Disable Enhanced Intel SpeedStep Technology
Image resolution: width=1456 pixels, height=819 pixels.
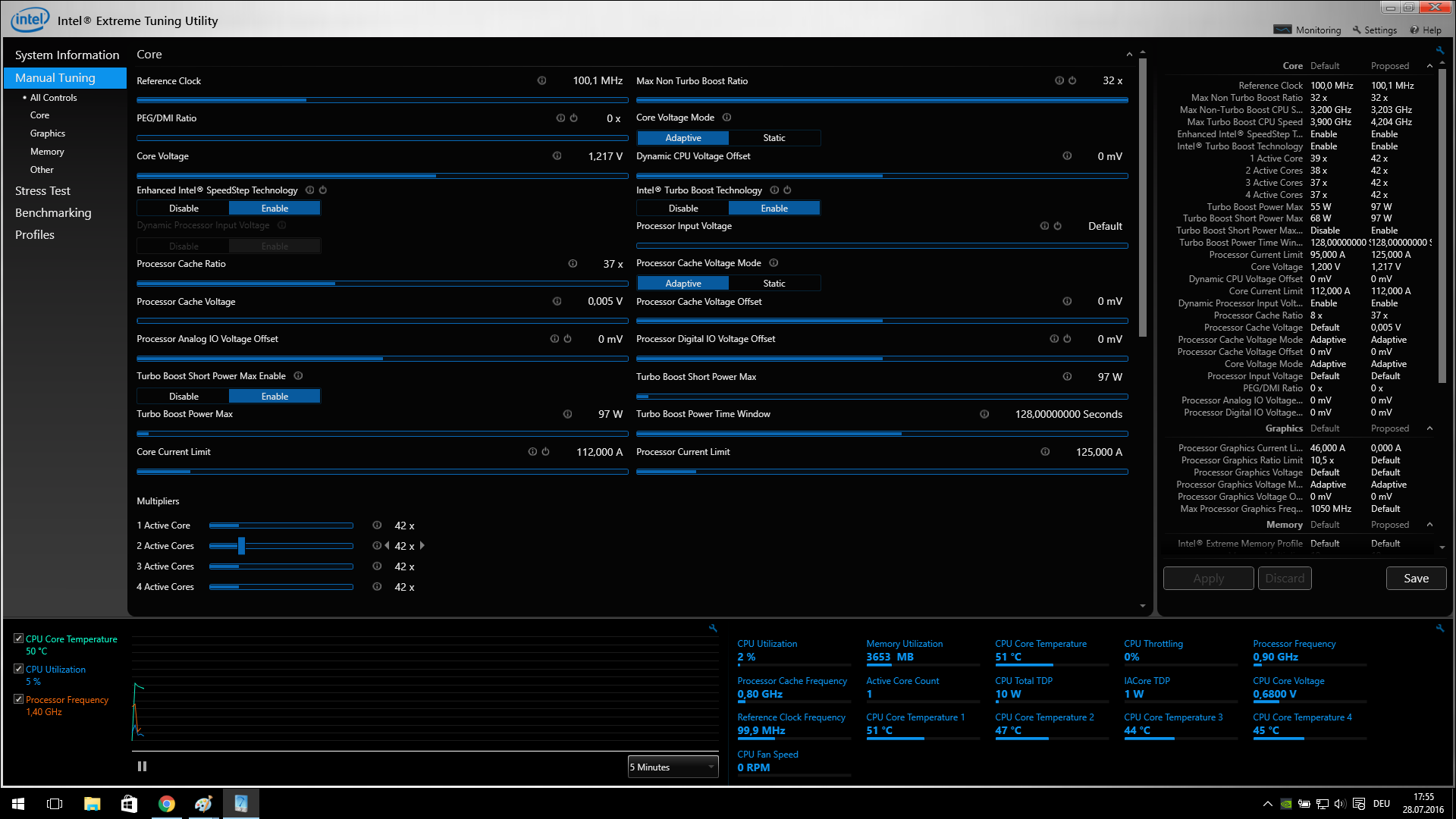[184, 208]
